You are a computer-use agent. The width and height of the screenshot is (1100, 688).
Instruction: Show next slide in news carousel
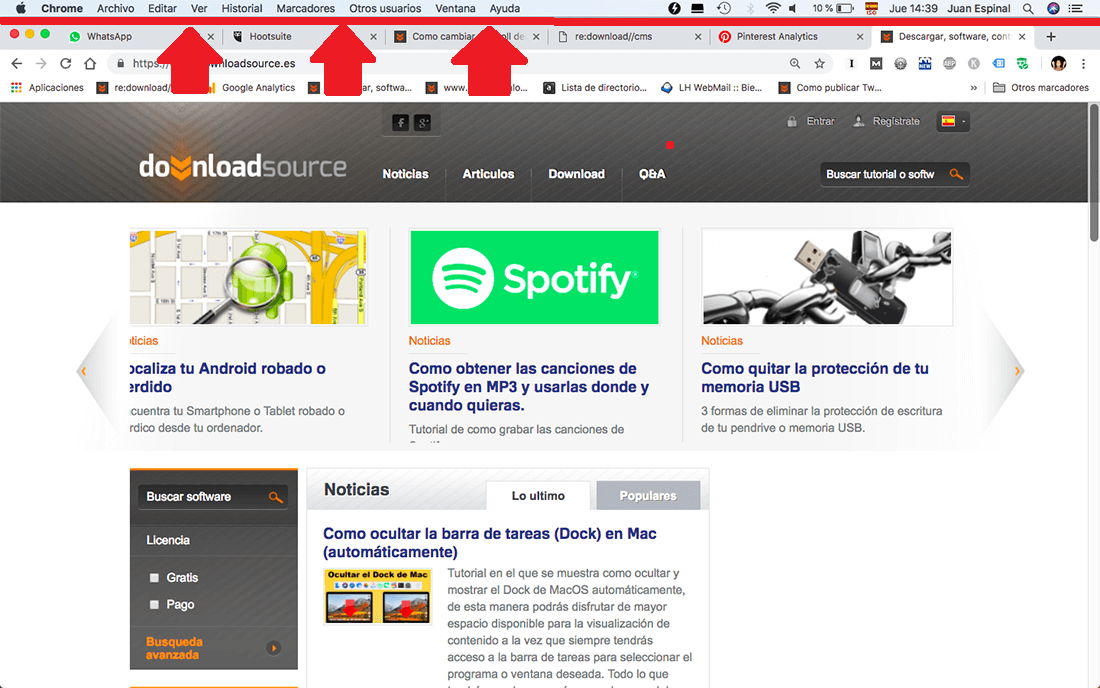[x=1017, y=371]
